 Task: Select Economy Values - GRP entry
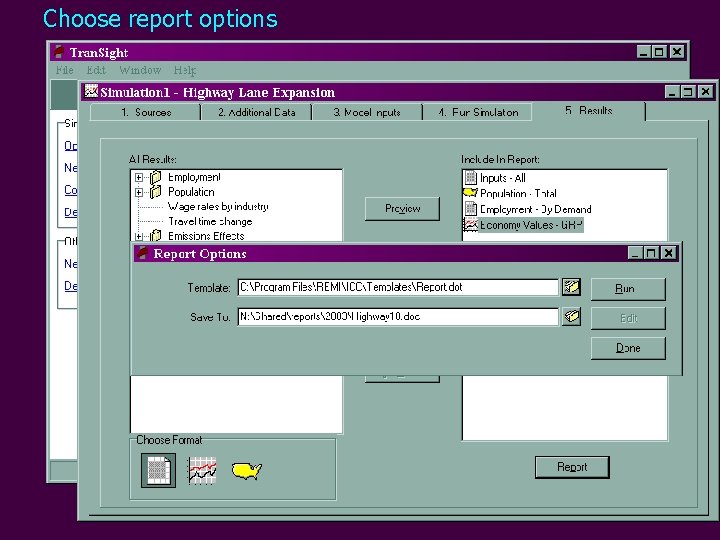pyautogui.click(x=531, y=225)
